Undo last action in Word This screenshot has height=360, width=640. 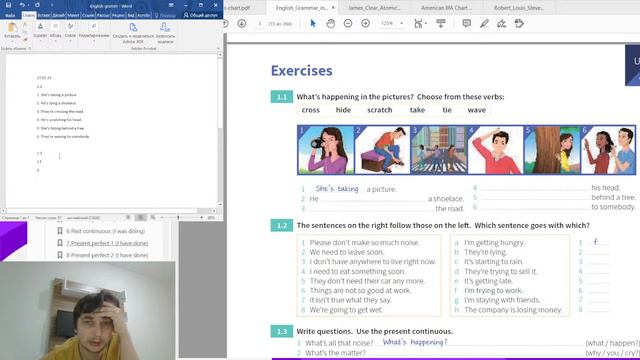[x=22, y=5]
